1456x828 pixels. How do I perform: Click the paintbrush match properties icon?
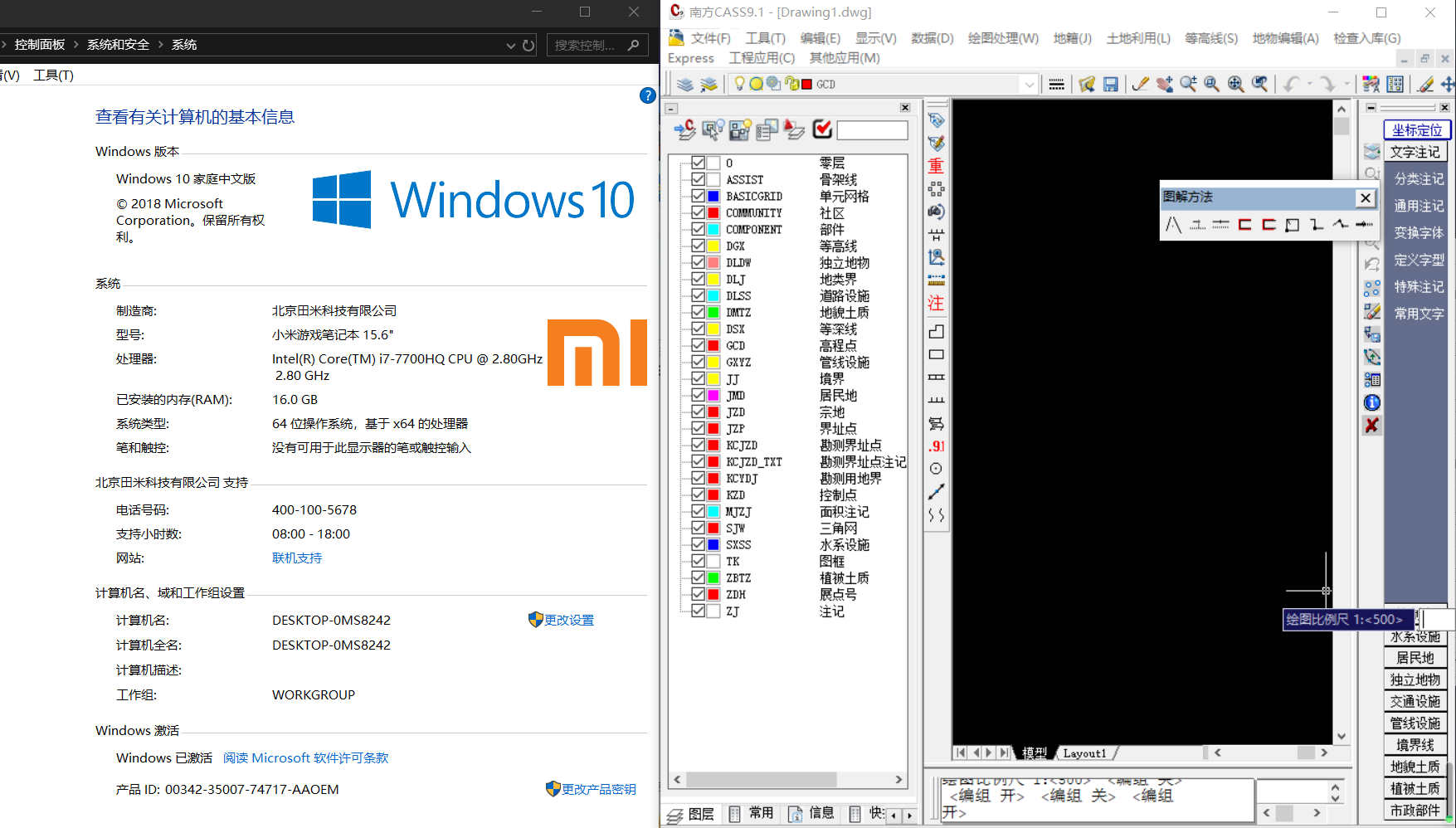(x=1141, y=84)
